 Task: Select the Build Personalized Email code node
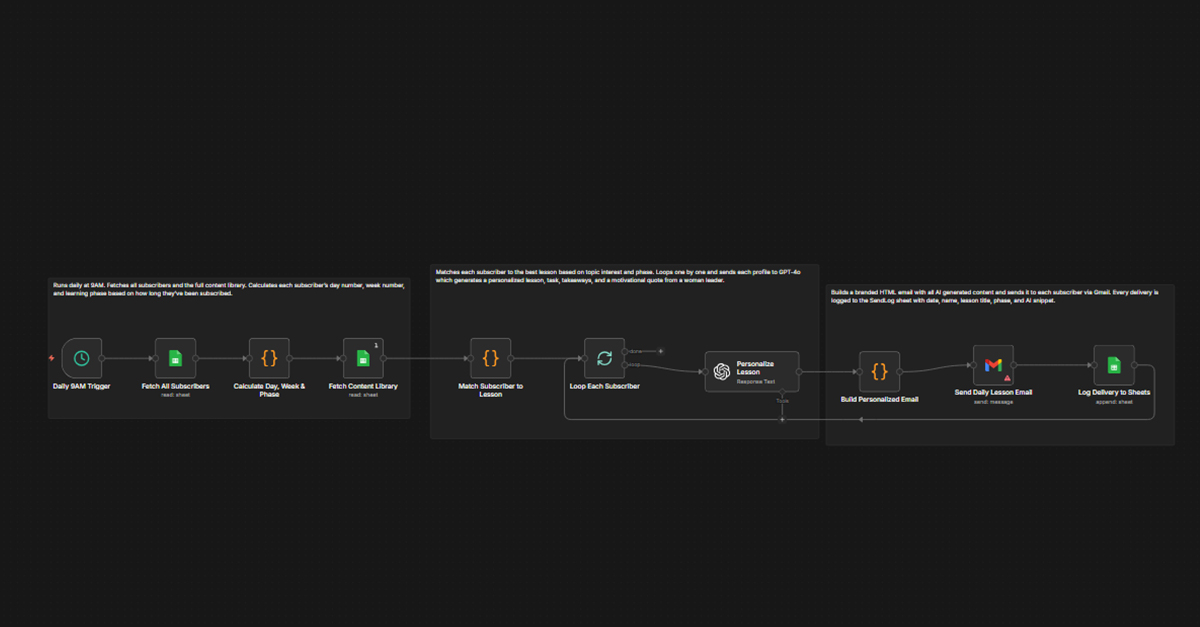point(879,371)
